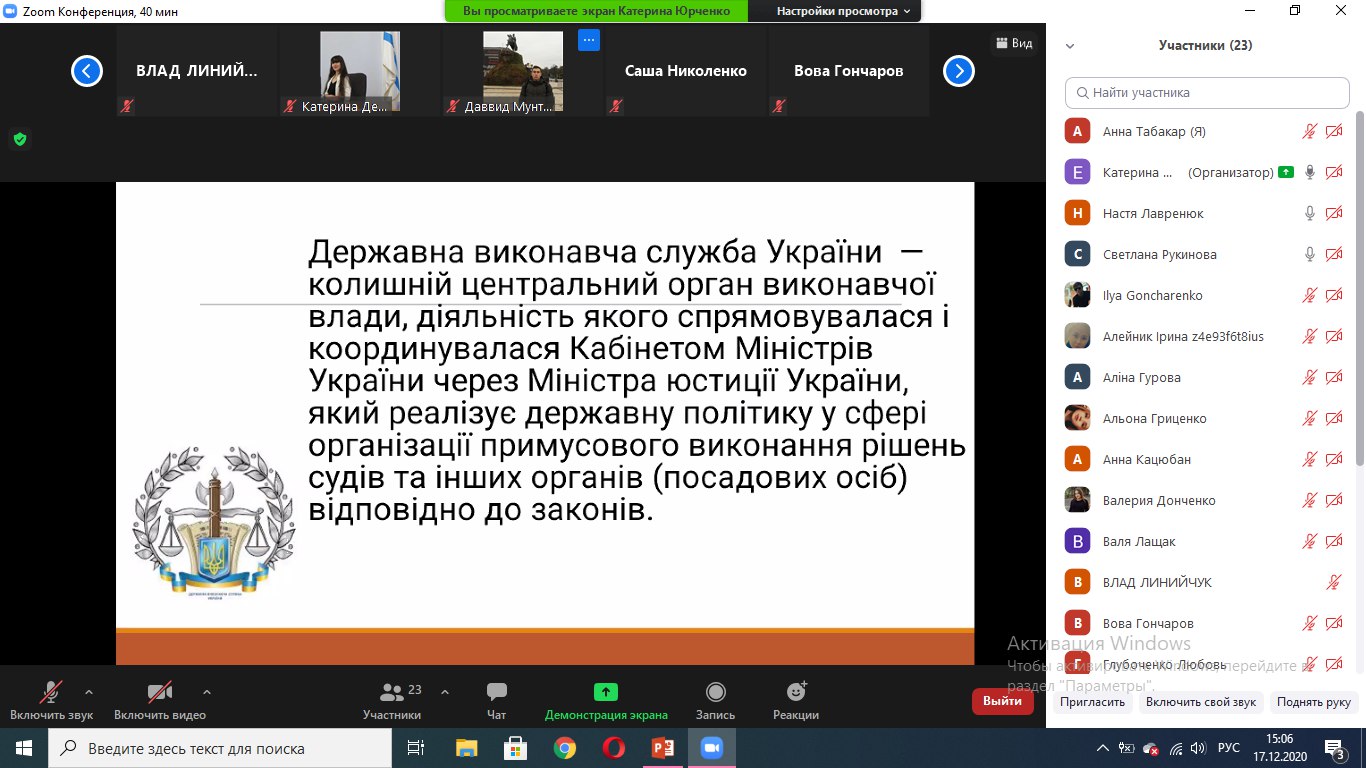
Task: Turn on camera with Включить видео
Action: 159,693
